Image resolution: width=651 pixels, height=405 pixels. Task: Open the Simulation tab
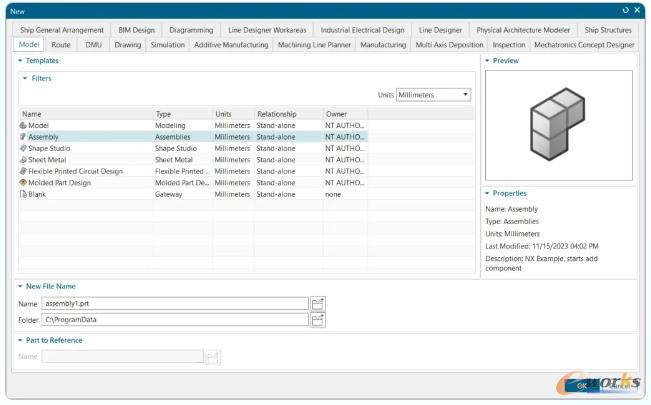point(168,45)
